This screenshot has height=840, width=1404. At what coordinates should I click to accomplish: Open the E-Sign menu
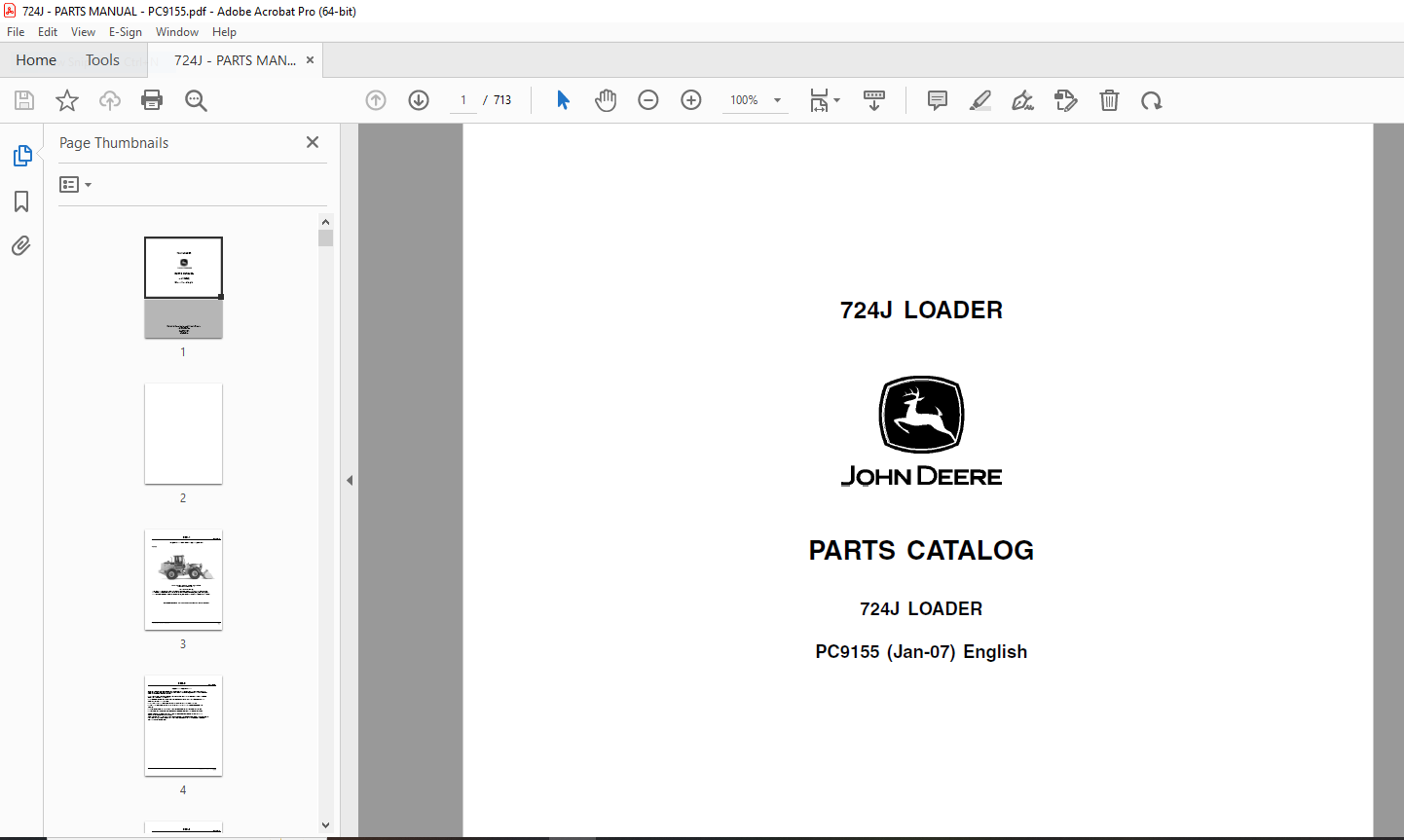pos(125,31)
